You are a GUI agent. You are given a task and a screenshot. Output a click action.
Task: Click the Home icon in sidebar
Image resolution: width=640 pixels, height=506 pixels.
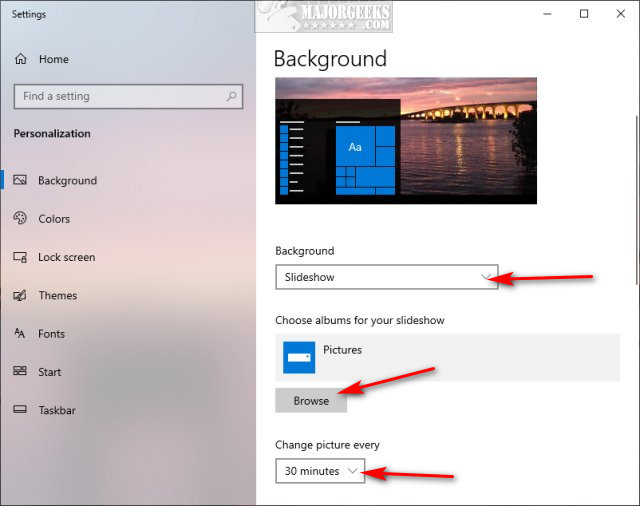[20, 60]
